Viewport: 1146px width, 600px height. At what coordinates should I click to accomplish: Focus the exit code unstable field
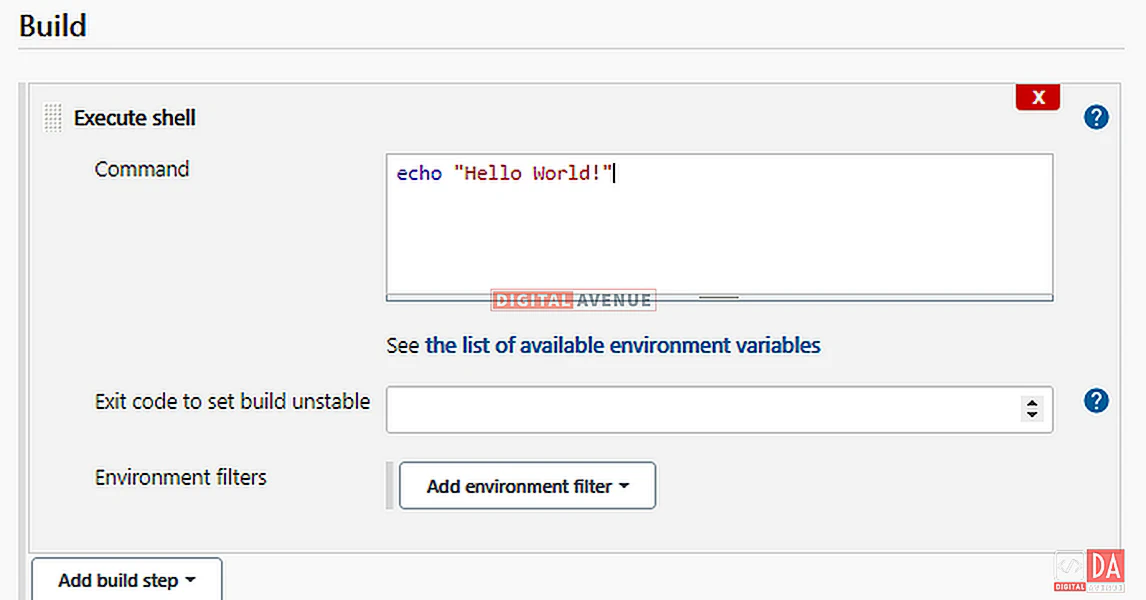coord(719,410)
